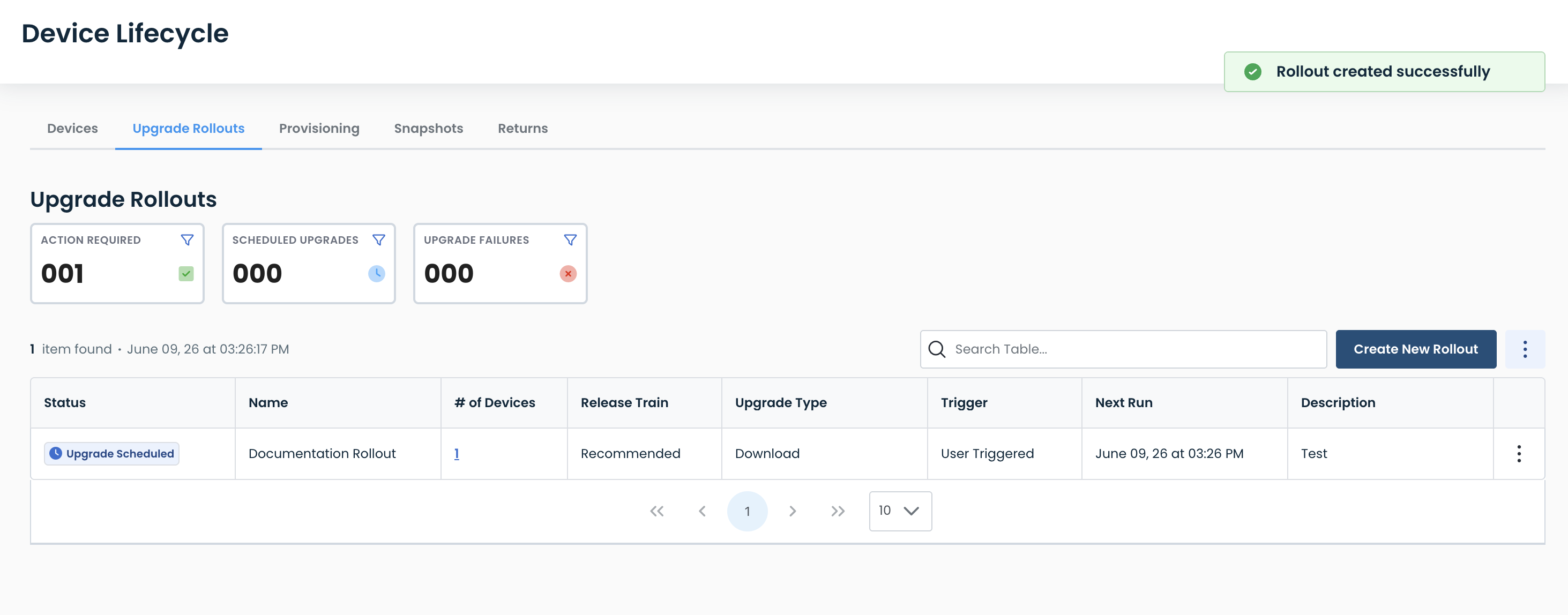Click clock icon in Upgrade Scheduled badge

click(55, 453)
